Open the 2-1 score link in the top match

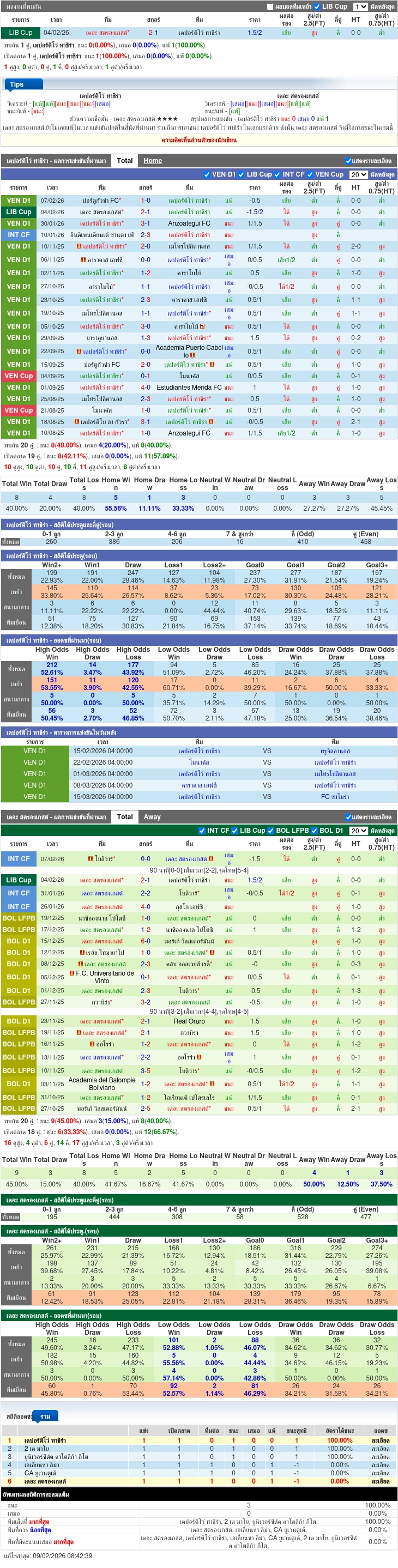[x=153, y=33]
